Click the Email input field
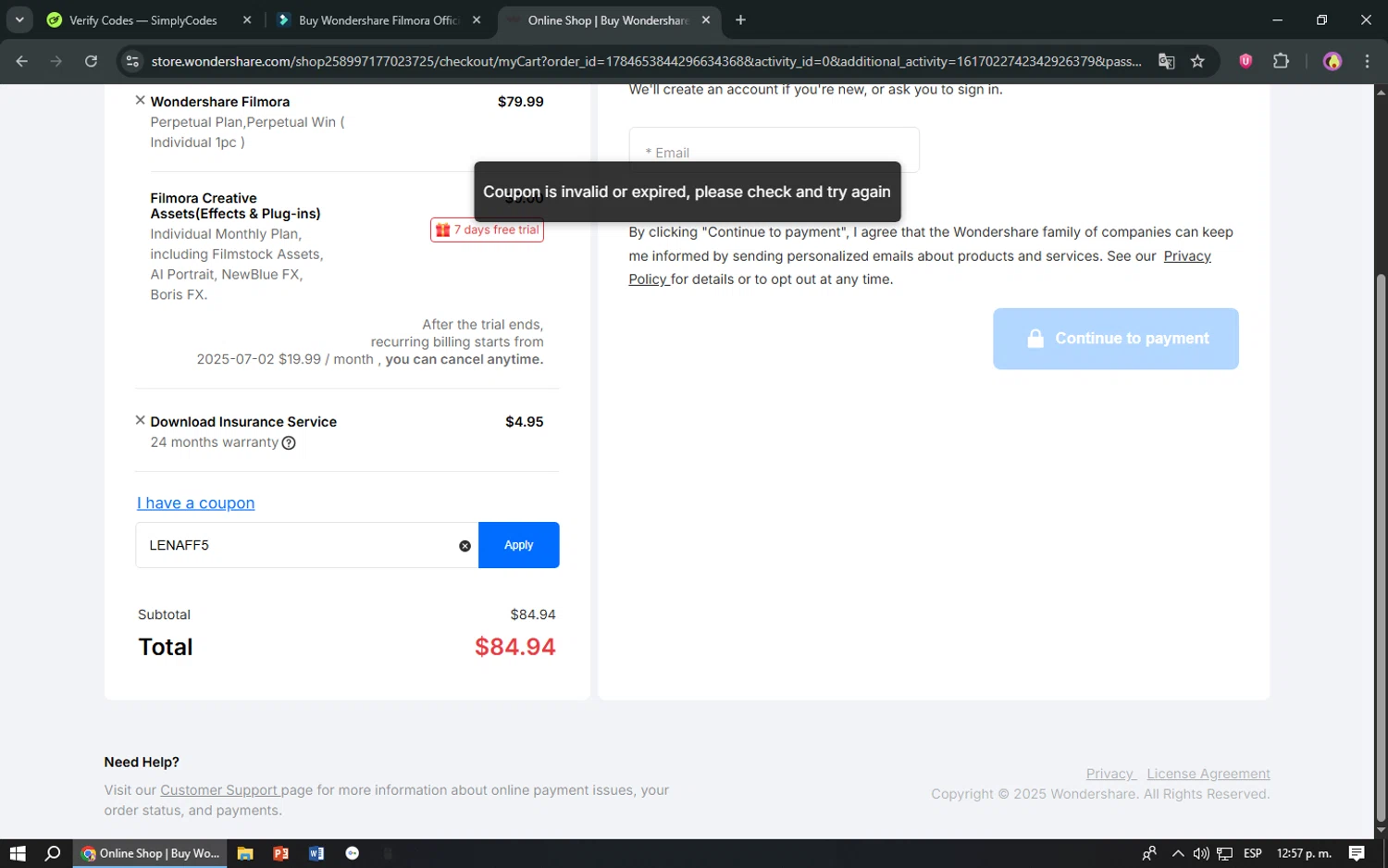1388x868 pixels. coord(774,150)
